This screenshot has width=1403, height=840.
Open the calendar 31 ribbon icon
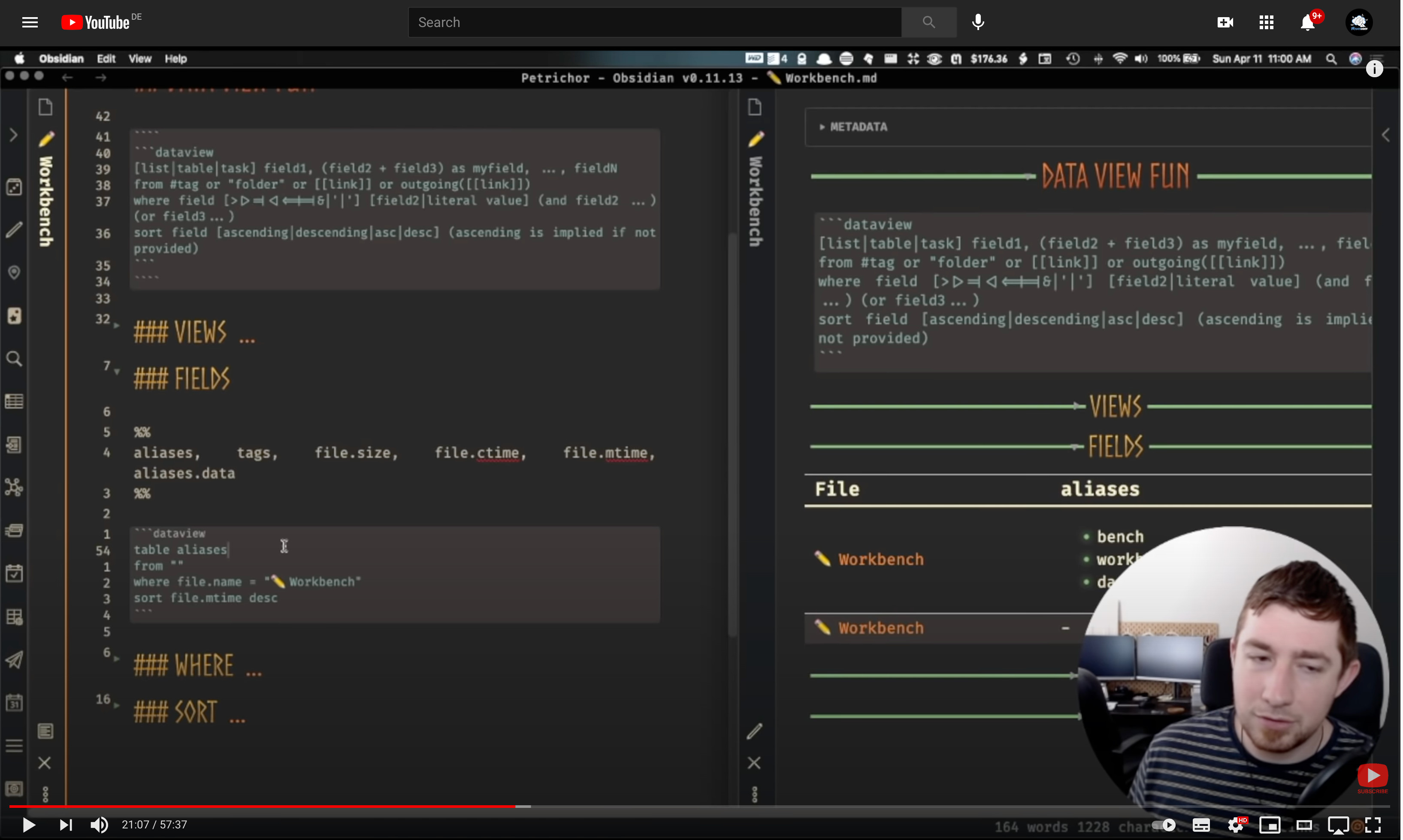(x=14, y=702)
